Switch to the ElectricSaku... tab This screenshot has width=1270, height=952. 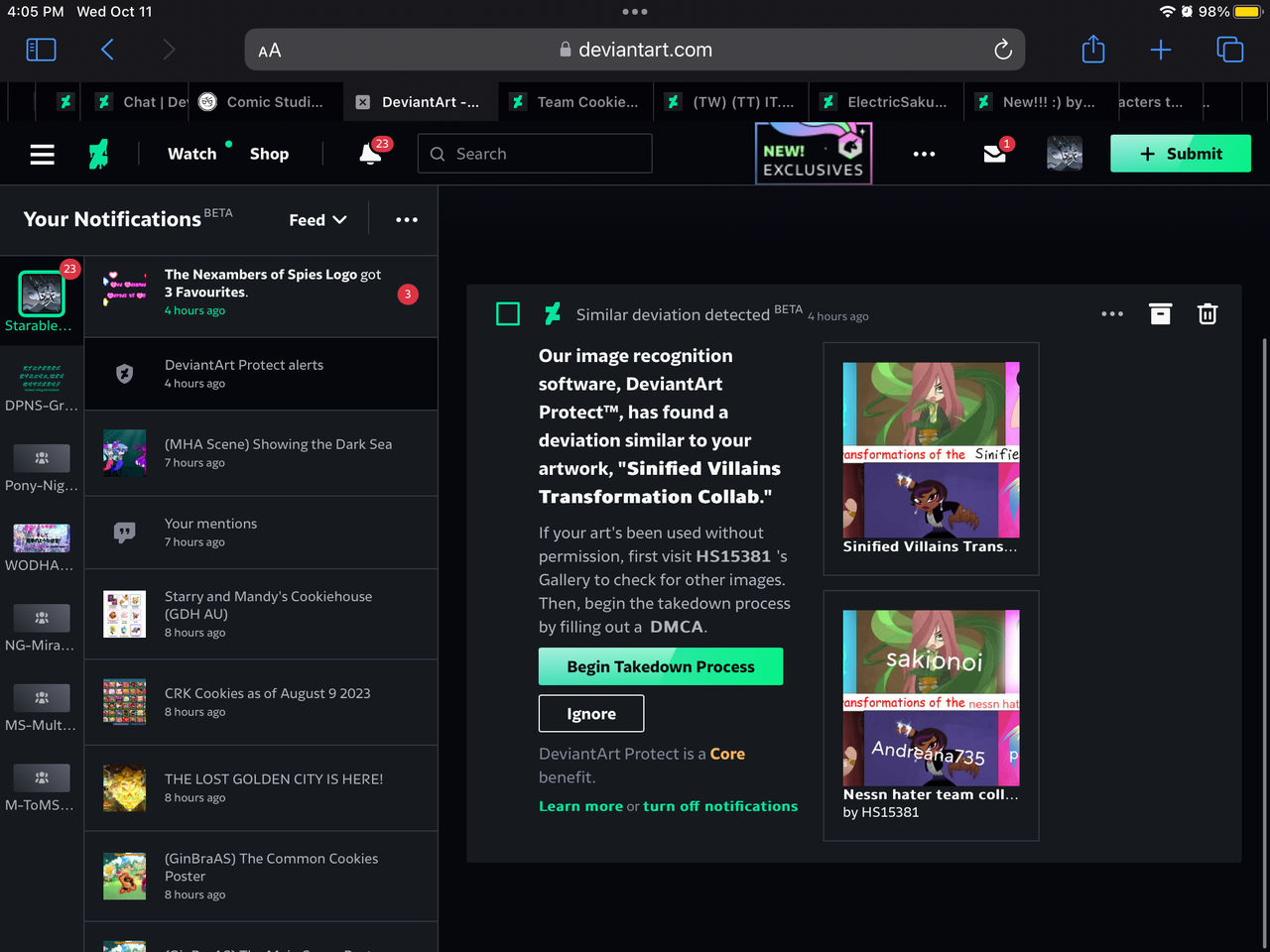886,102
